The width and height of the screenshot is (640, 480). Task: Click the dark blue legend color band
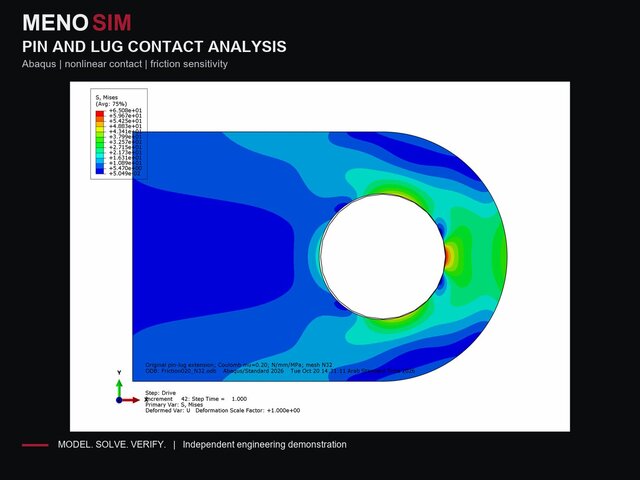100,171
